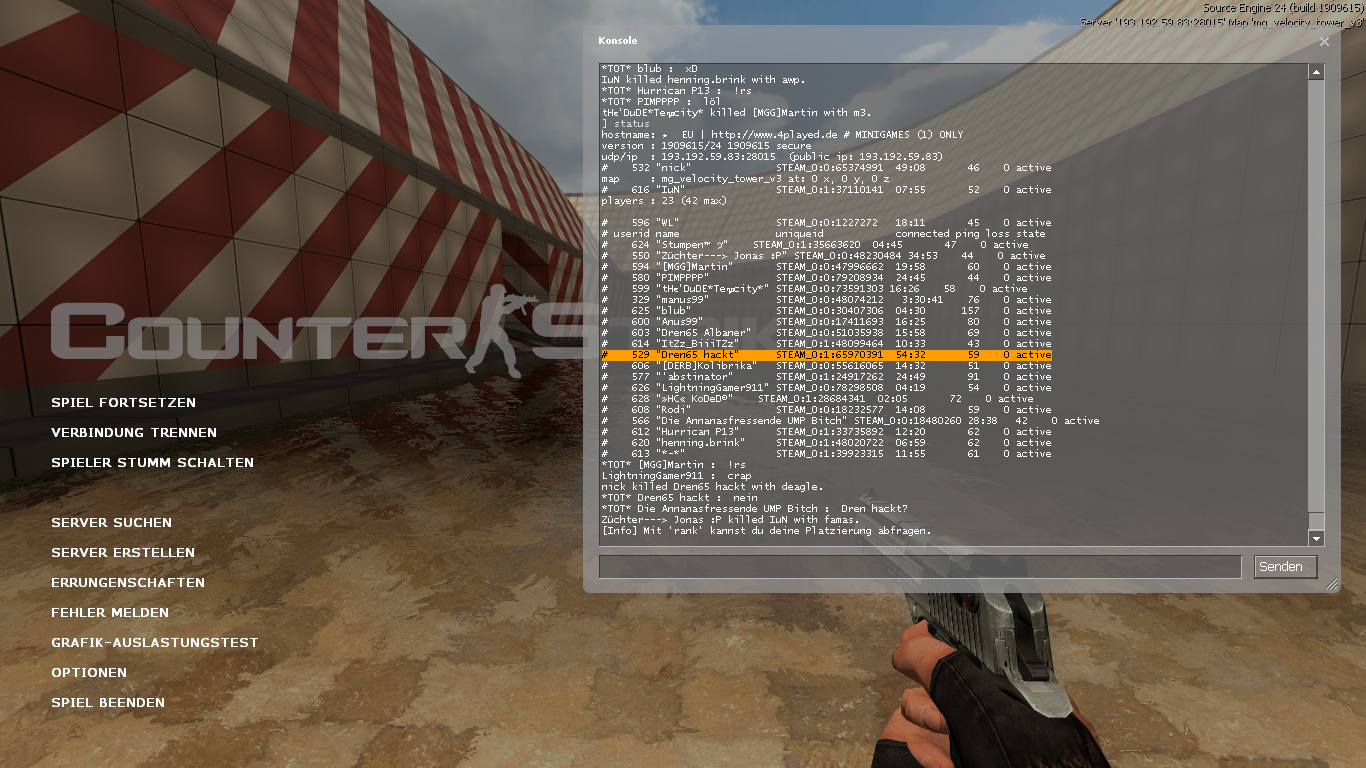Click the console resize grip corner
The width and height of the screenshot is (1366, 768).
[1331, 585]
